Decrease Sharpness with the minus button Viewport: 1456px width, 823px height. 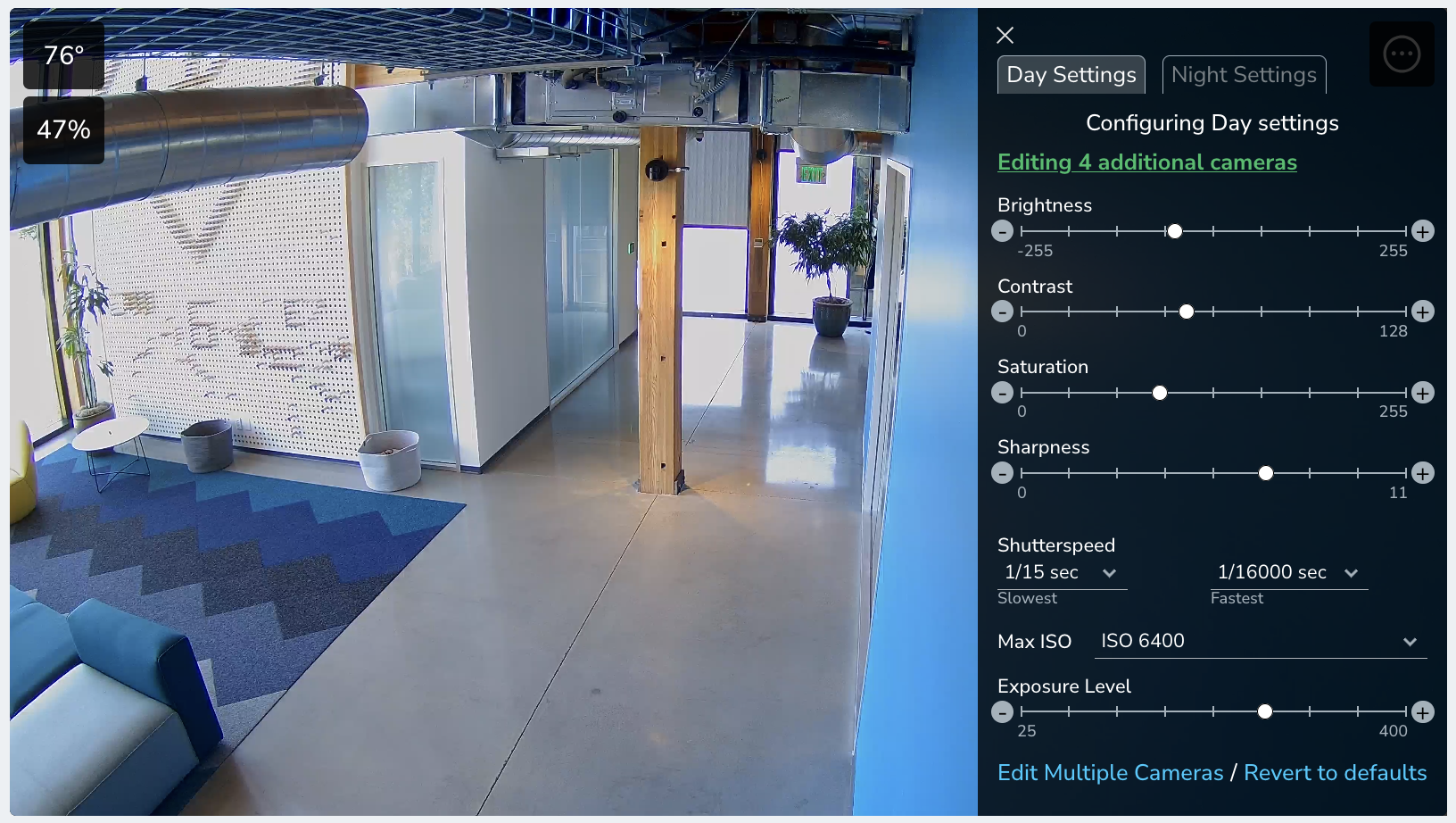click(x=1003, y=473)
